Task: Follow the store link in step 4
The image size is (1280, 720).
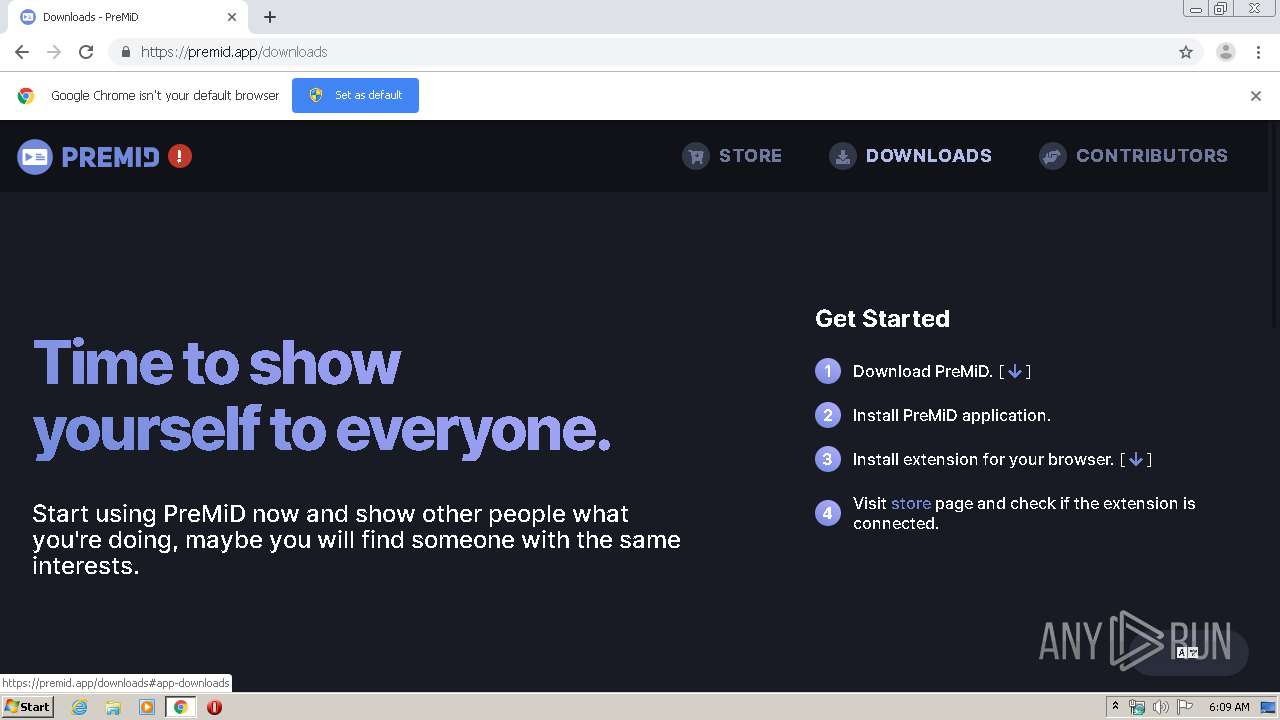Action: tap(911, 503)
